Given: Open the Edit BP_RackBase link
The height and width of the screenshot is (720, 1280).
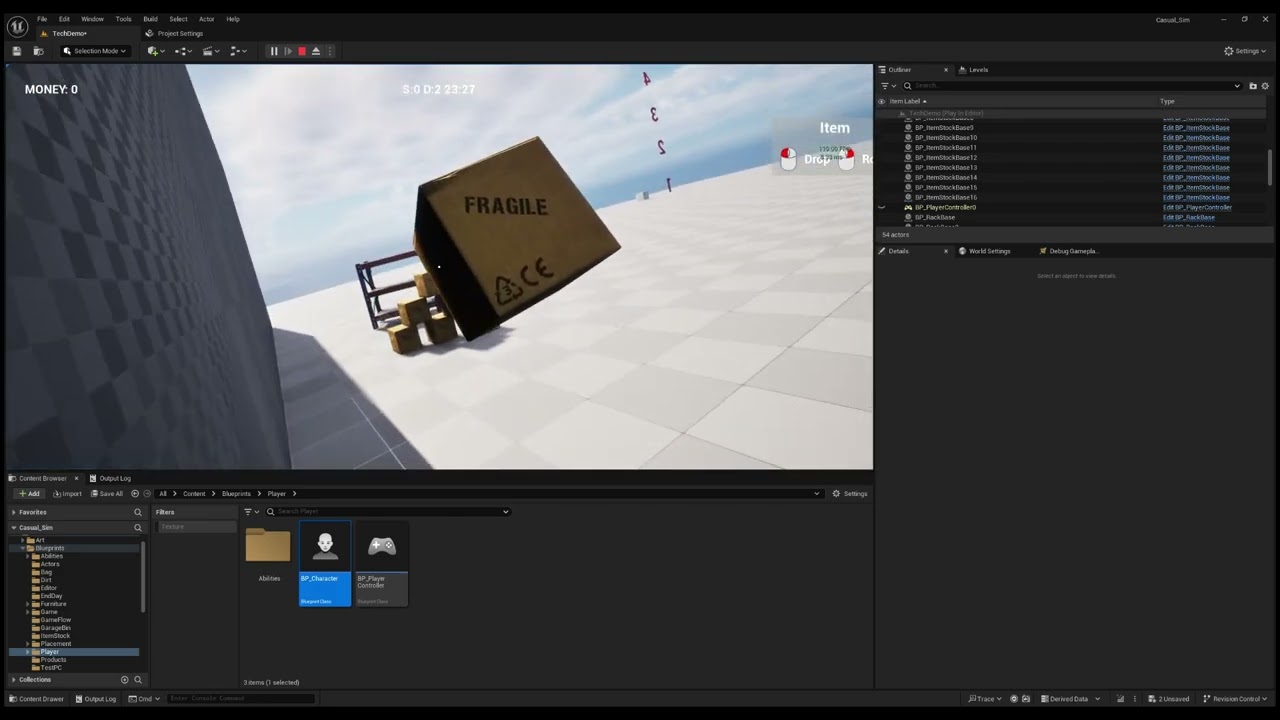Looking at the screenshot, I should (1189, 217).
